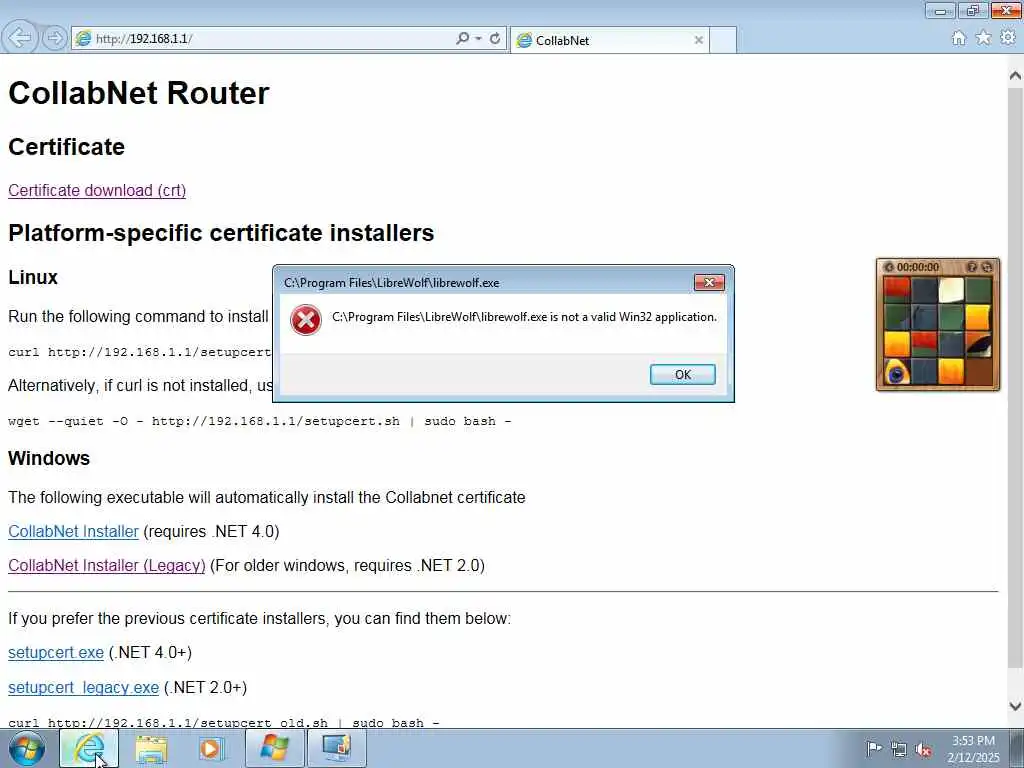
Task: Open the address bar dropdown arrow
Action: [x=479, y=39]
